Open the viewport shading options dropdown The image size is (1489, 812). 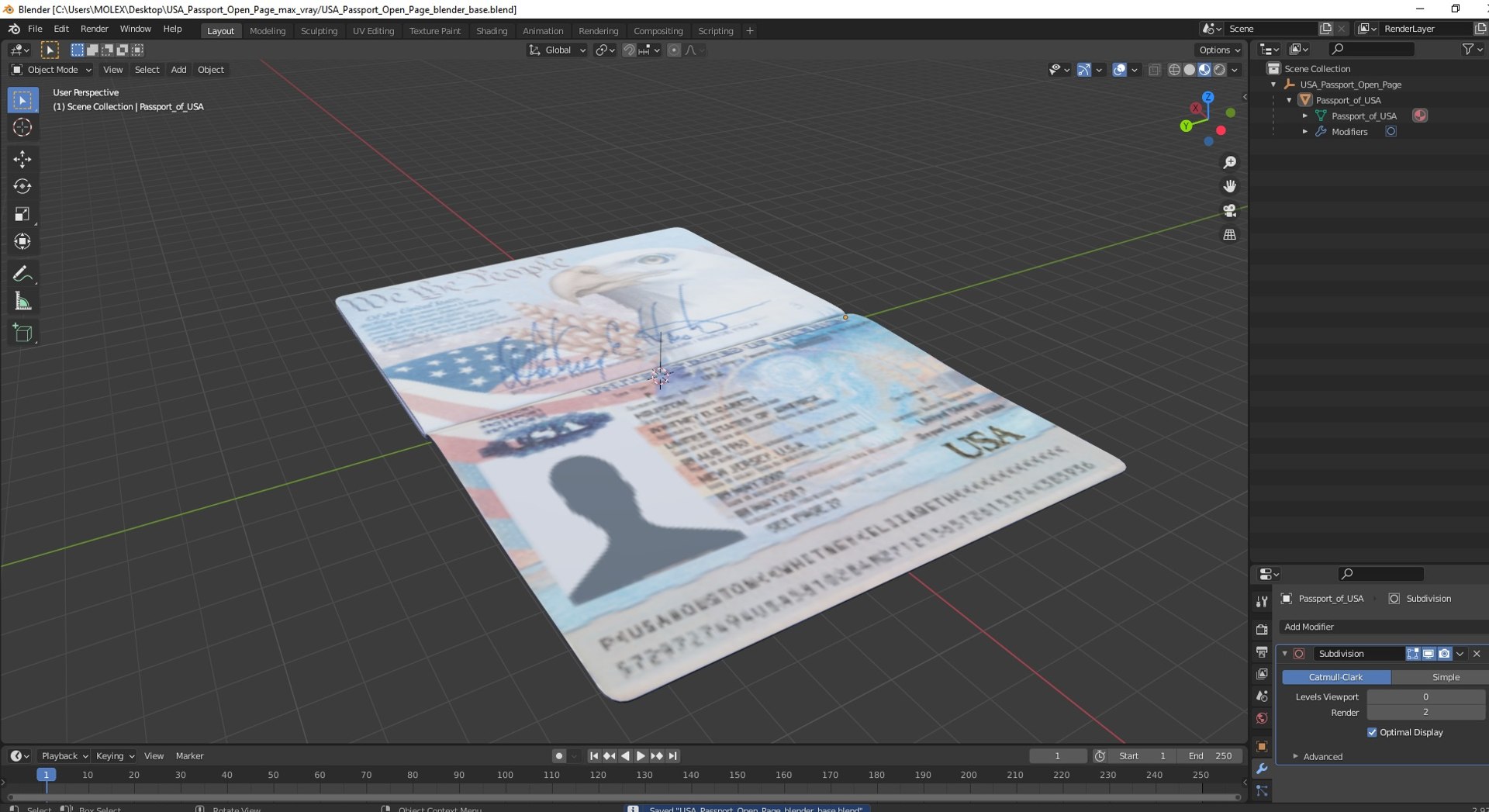(x=1235, y=70)
